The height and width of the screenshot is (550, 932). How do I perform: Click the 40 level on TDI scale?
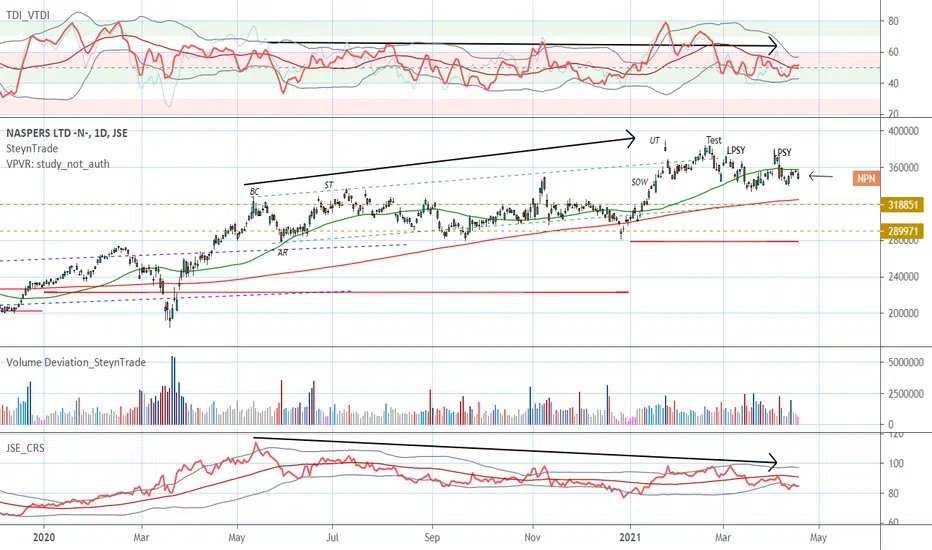893,83
